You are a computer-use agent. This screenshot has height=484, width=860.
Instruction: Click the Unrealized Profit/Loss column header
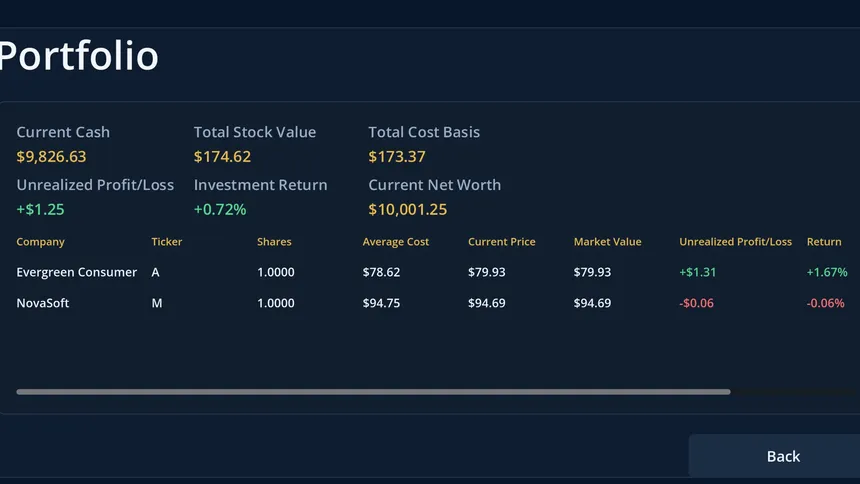(x=735, y=242)
